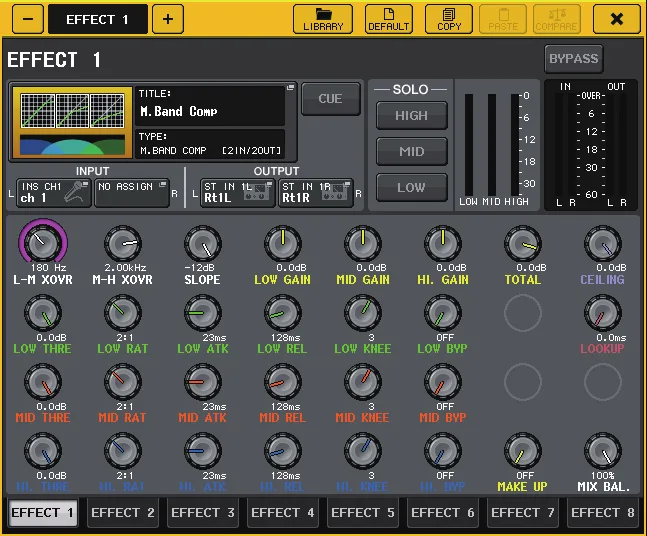Open the NO ASSIGN right input selector
Screen dimensions: 647x536
point(132,192)
